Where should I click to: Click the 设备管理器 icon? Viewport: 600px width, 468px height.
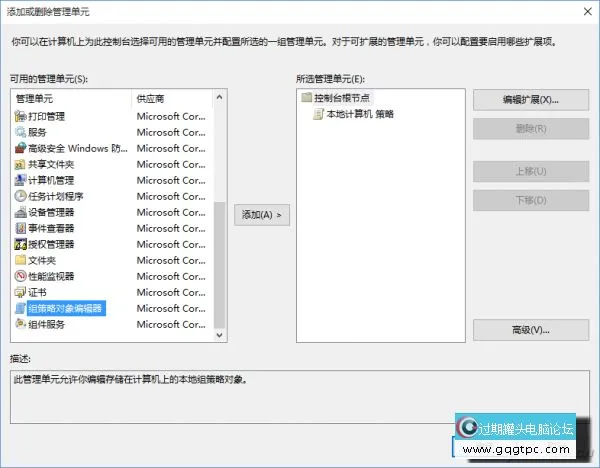coord(20,212)
